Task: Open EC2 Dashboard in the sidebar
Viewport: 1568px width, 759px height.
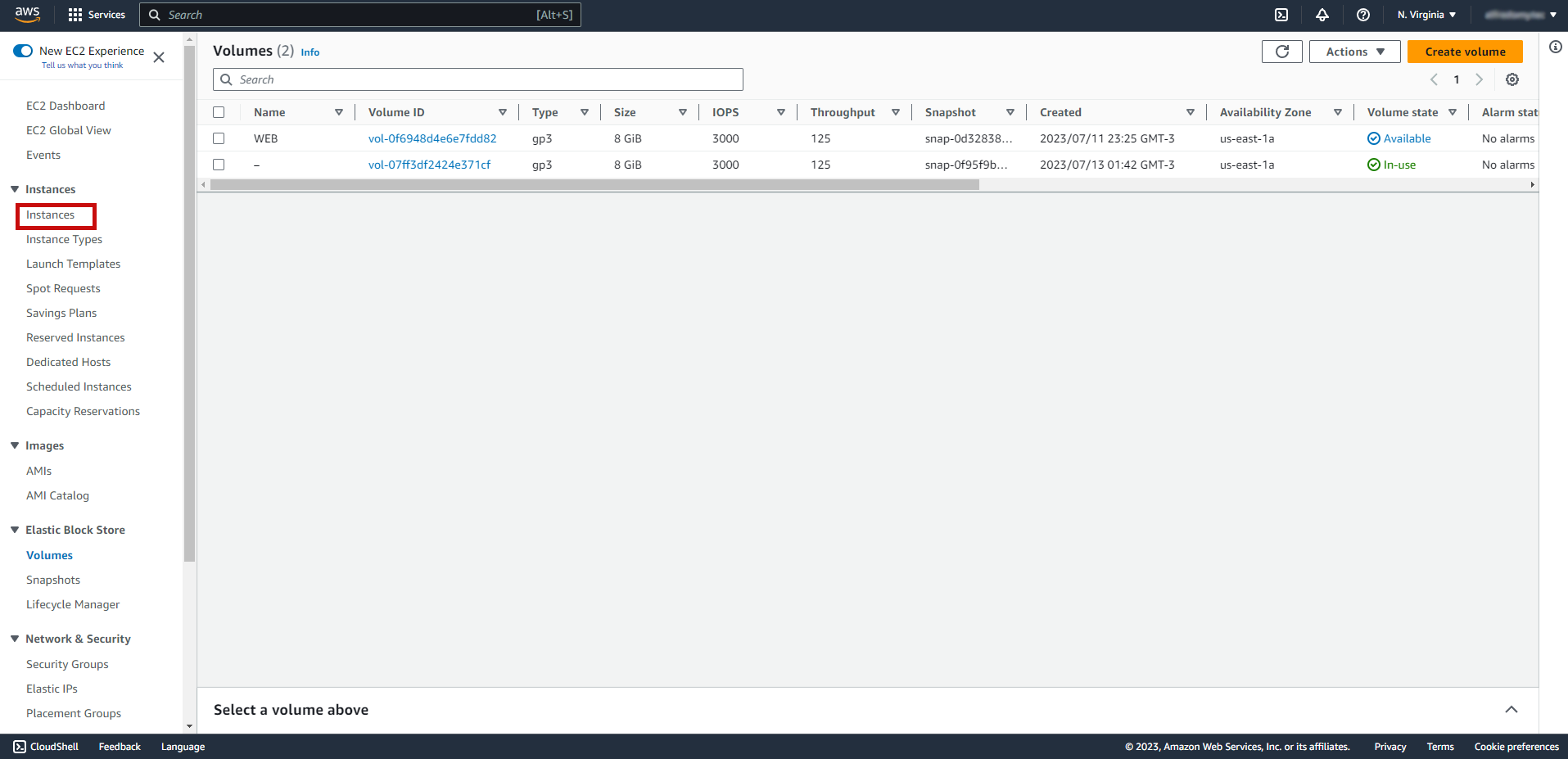Action: tap(66, 106)
